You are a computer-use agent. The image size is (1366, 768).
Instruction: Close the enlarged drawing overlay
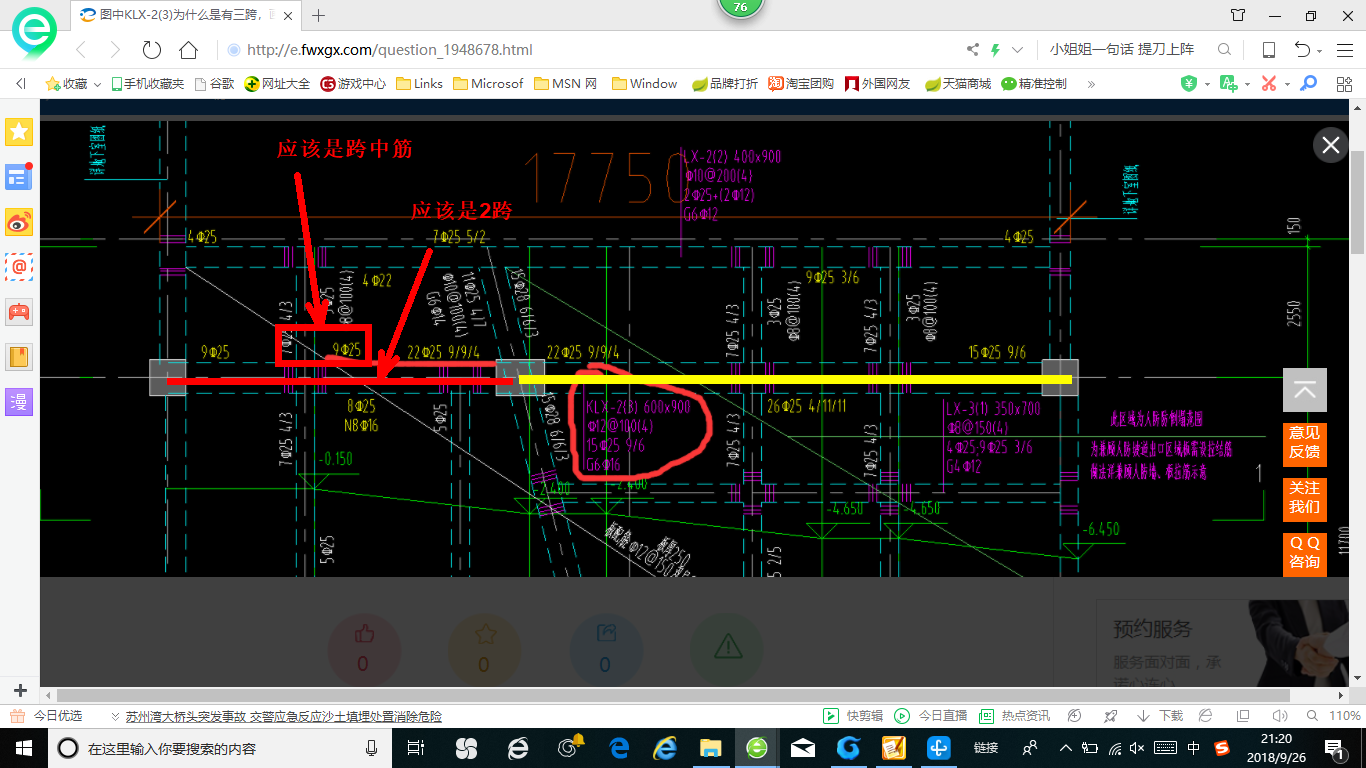point(1331,145)
